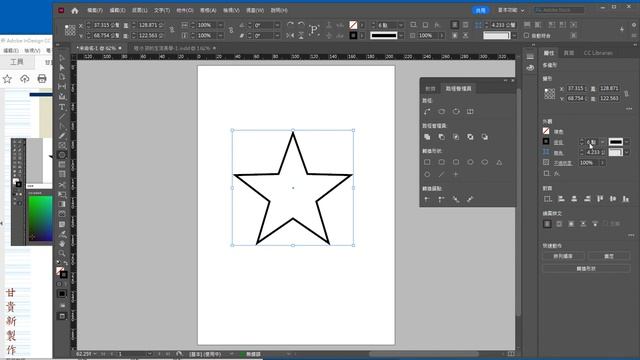Pick the Zoom magnifier tool
The width and height of the screenshot is (640, 360).
click(x=62, y=253)
